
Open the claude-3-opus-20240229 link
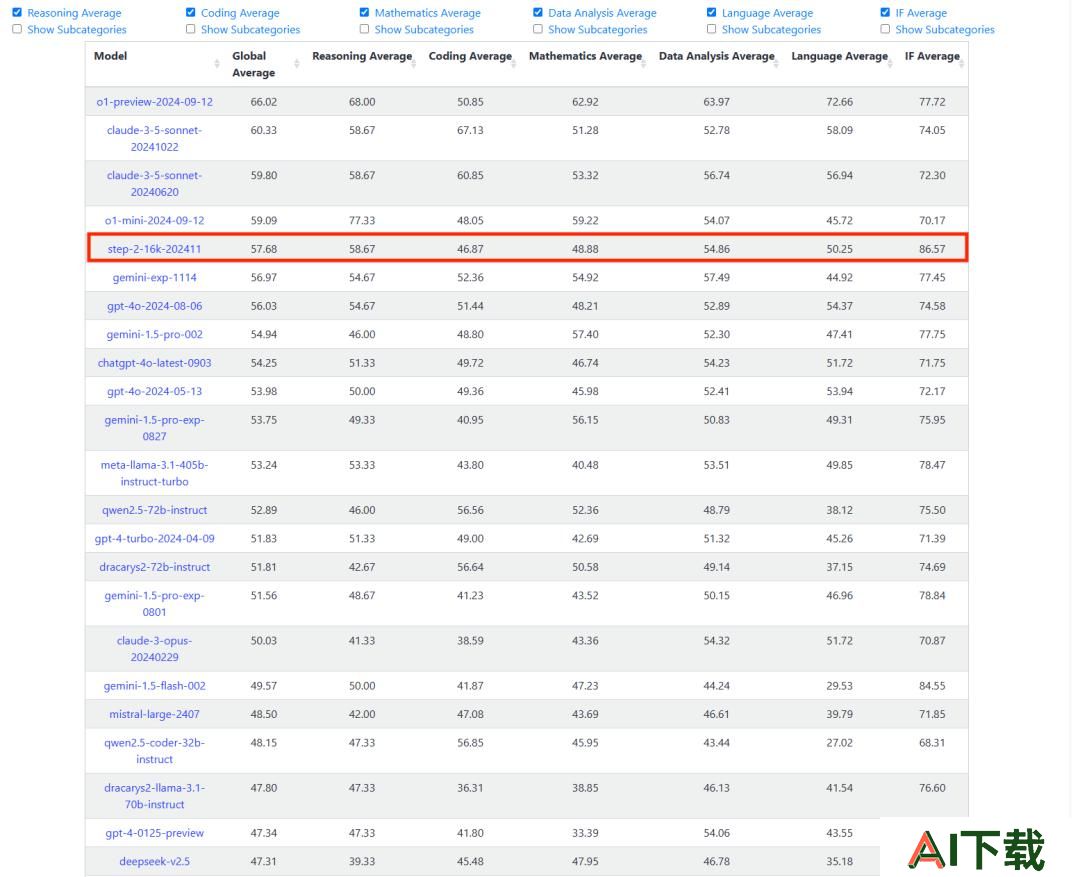point(154,649)
